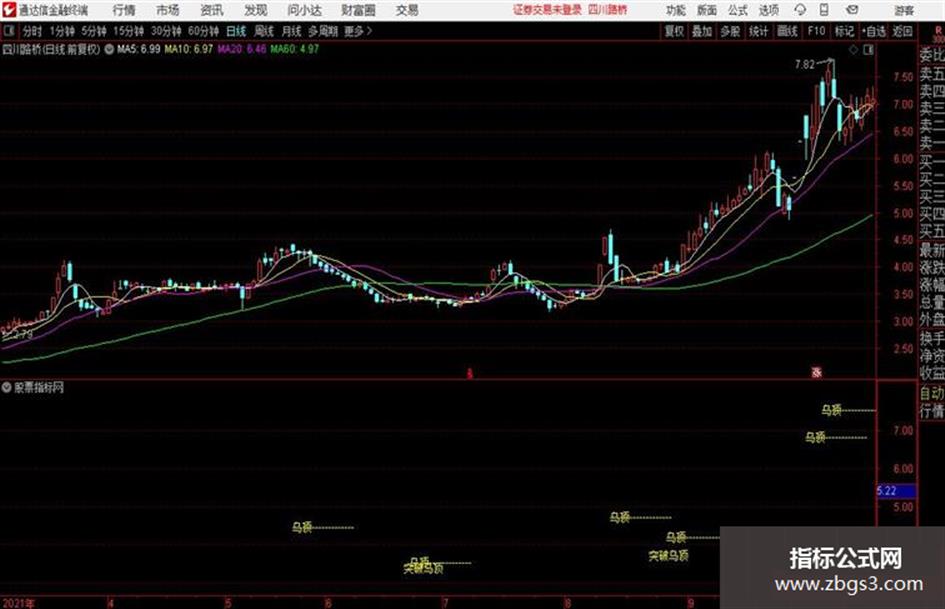Click the blue 5.22 value marker on the axis
945x609 pixels.
896,491
